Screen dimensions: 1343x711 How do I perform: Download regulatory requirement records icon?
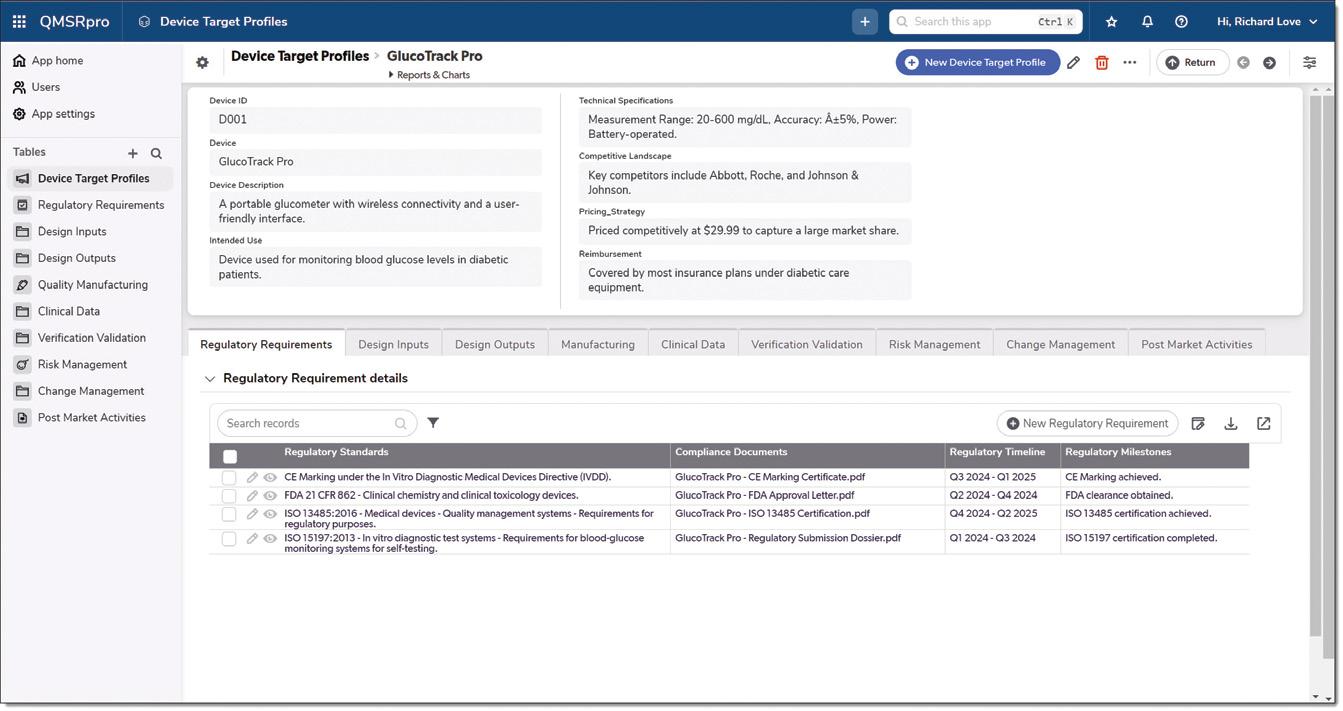pyautogui.click(x=1231, y=424)
